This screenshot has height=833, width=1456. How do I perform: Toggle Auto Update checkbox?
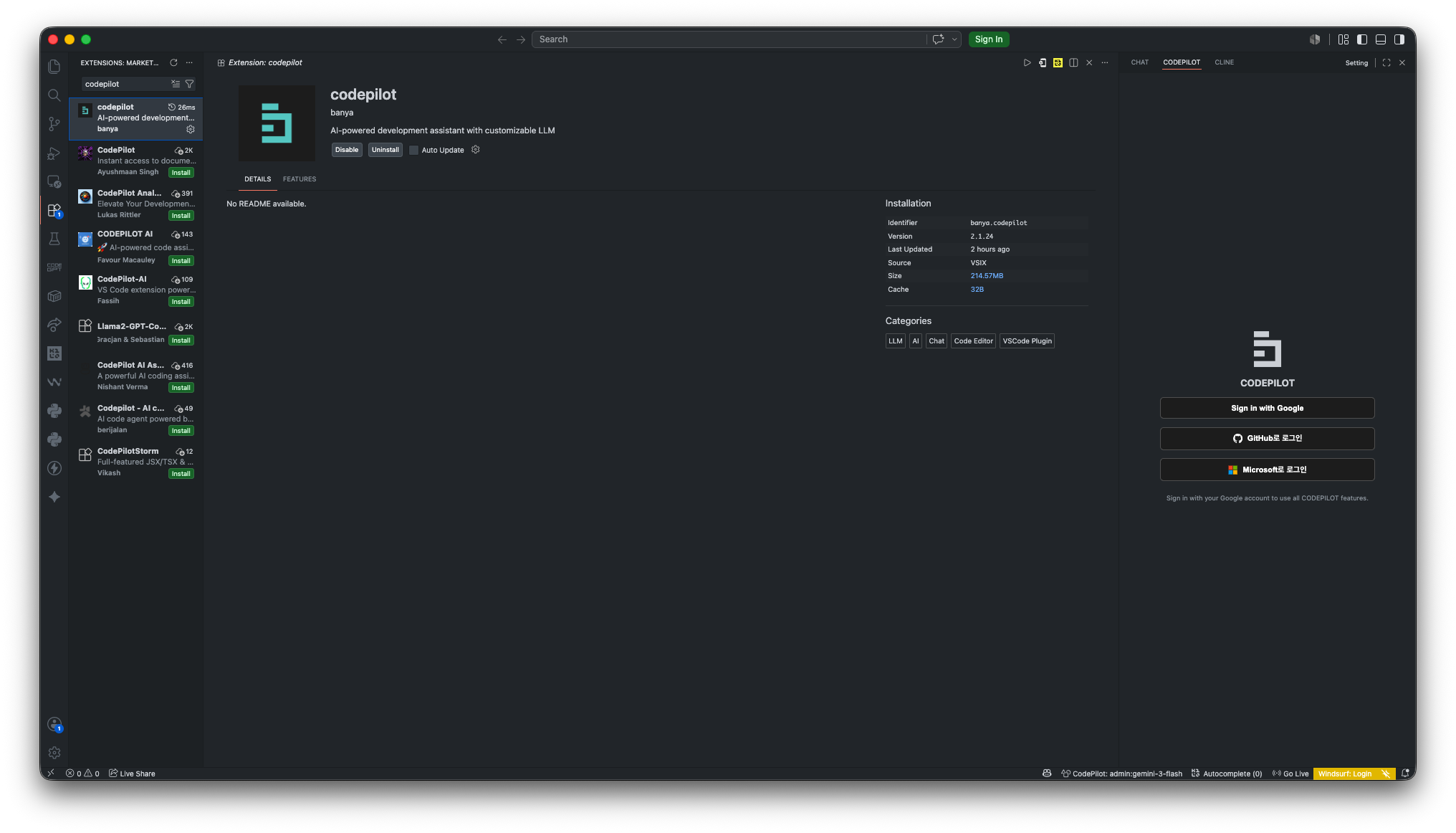pos(413,151)
